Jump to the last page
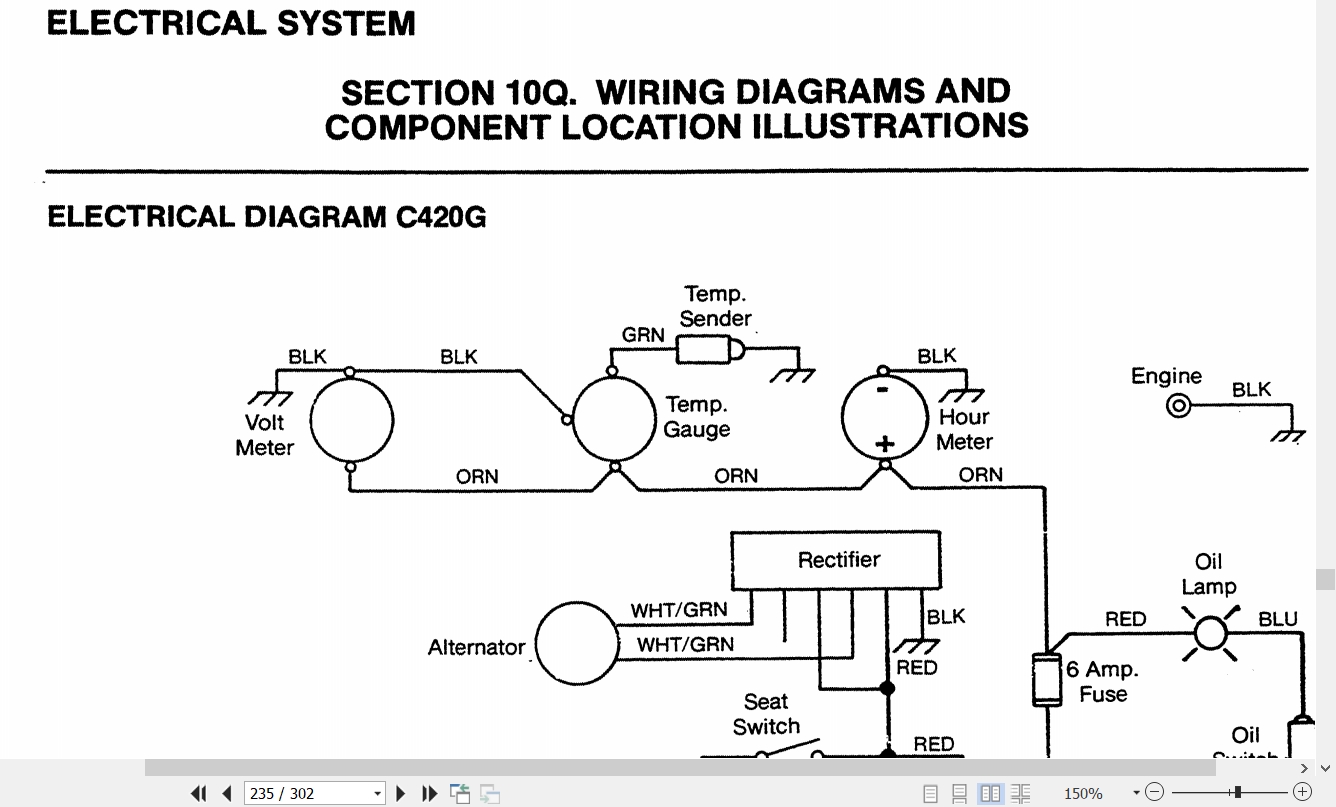This screenshot has height=807, width=1336. click(430, 793)
